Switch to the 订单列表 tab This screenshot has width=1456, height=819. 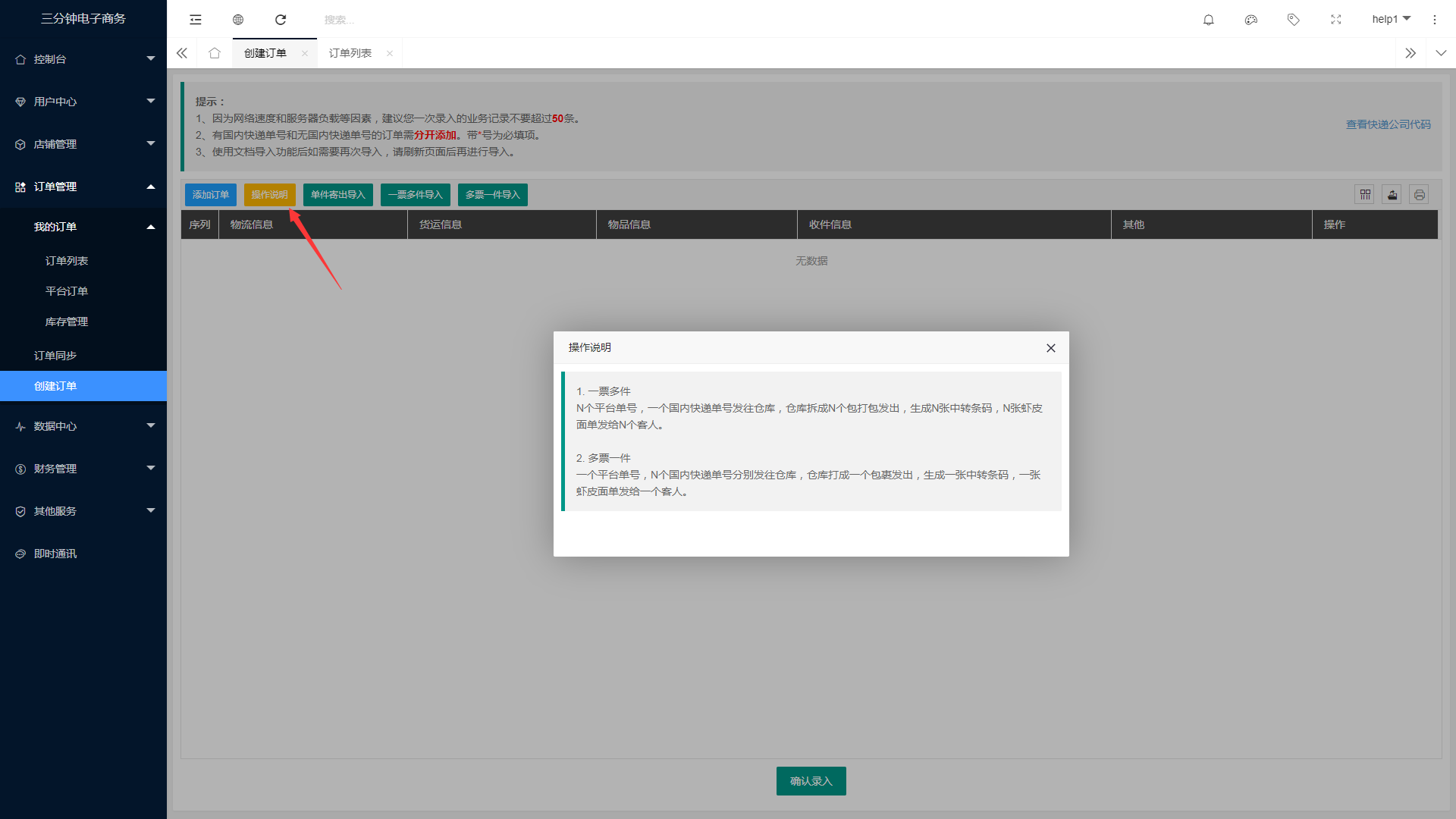[350, 53]
